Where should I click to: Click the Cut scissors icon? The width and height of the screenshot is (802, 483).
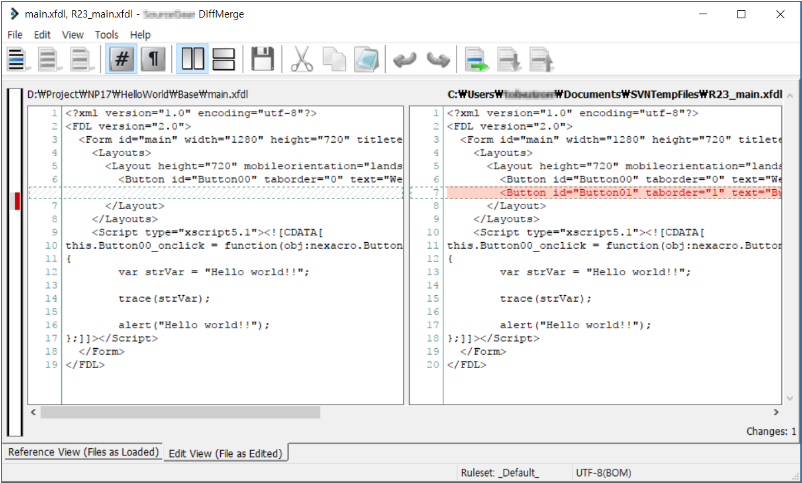point(302,60)
